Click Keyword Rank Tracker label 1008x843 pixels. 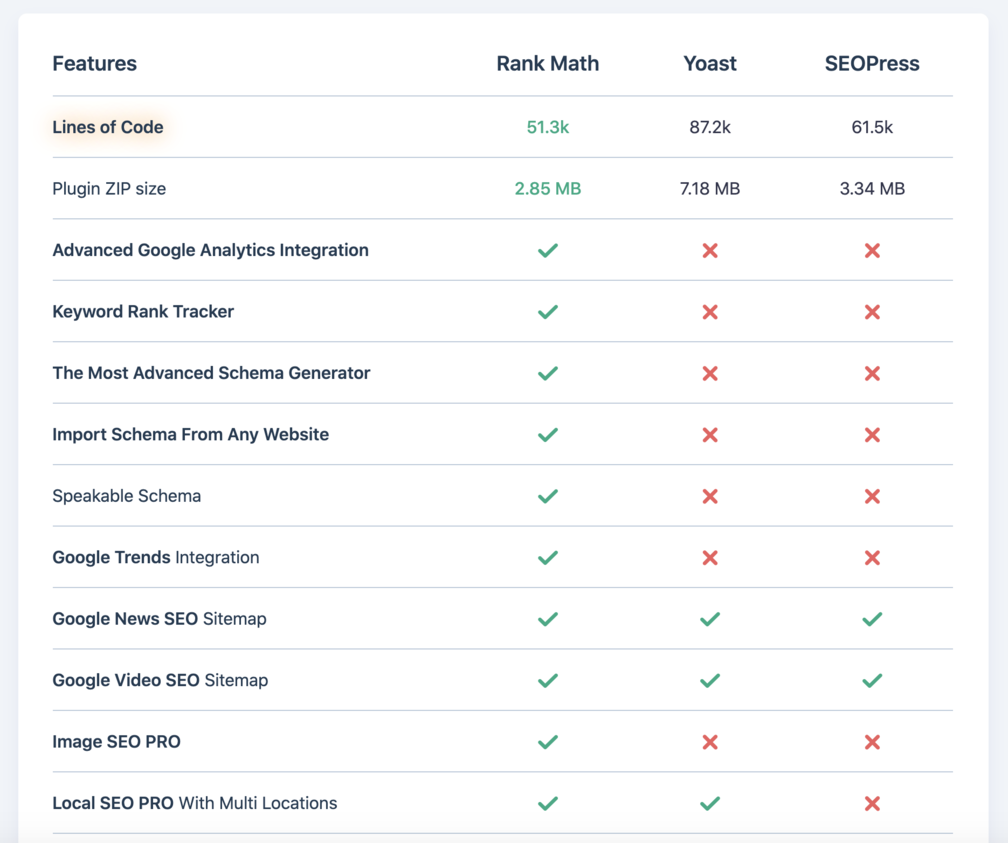point(143,312)
